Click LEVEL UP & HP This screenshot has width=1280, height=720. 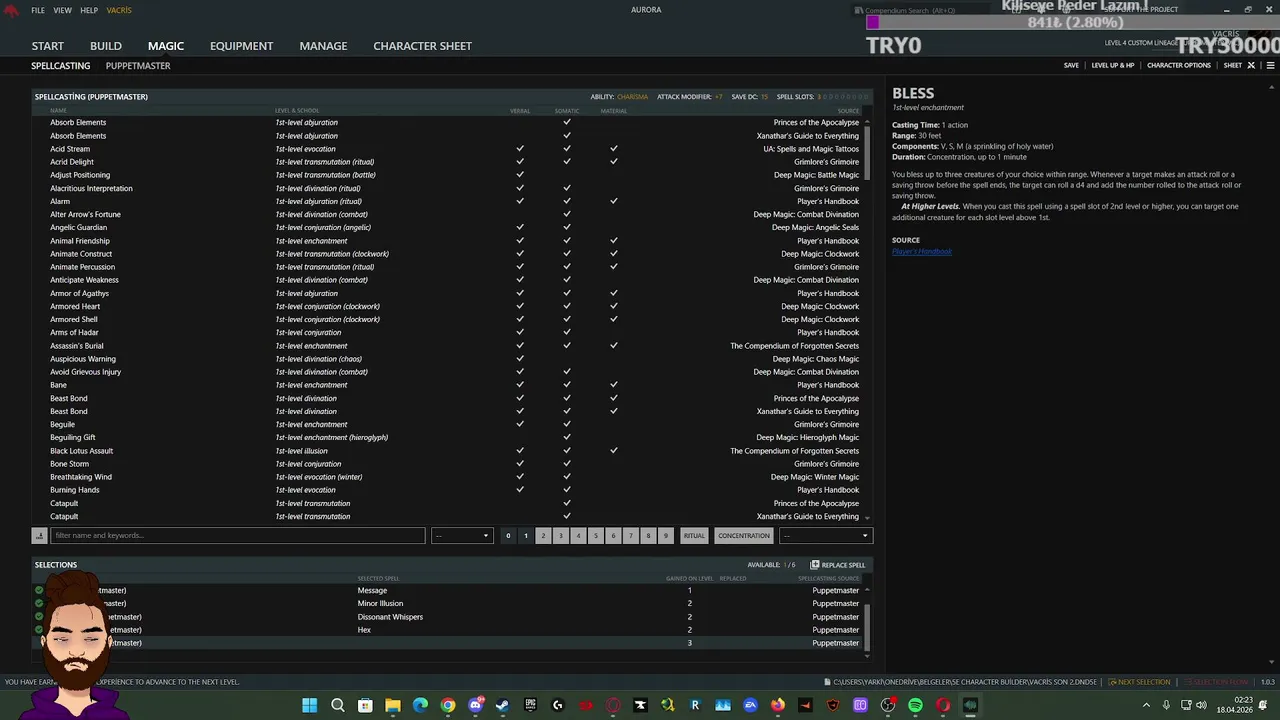(1113, 65)
